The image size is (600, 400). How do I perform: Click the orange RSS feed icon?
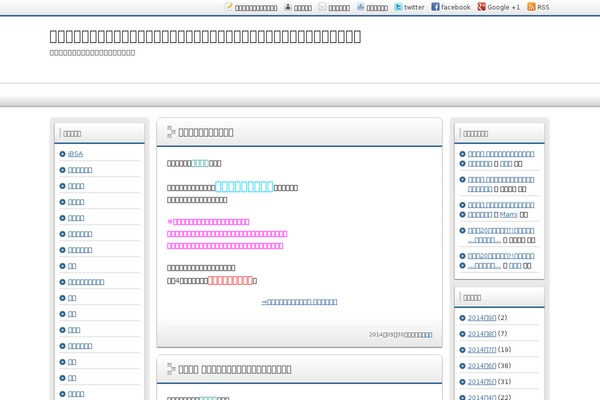point(531,7)
